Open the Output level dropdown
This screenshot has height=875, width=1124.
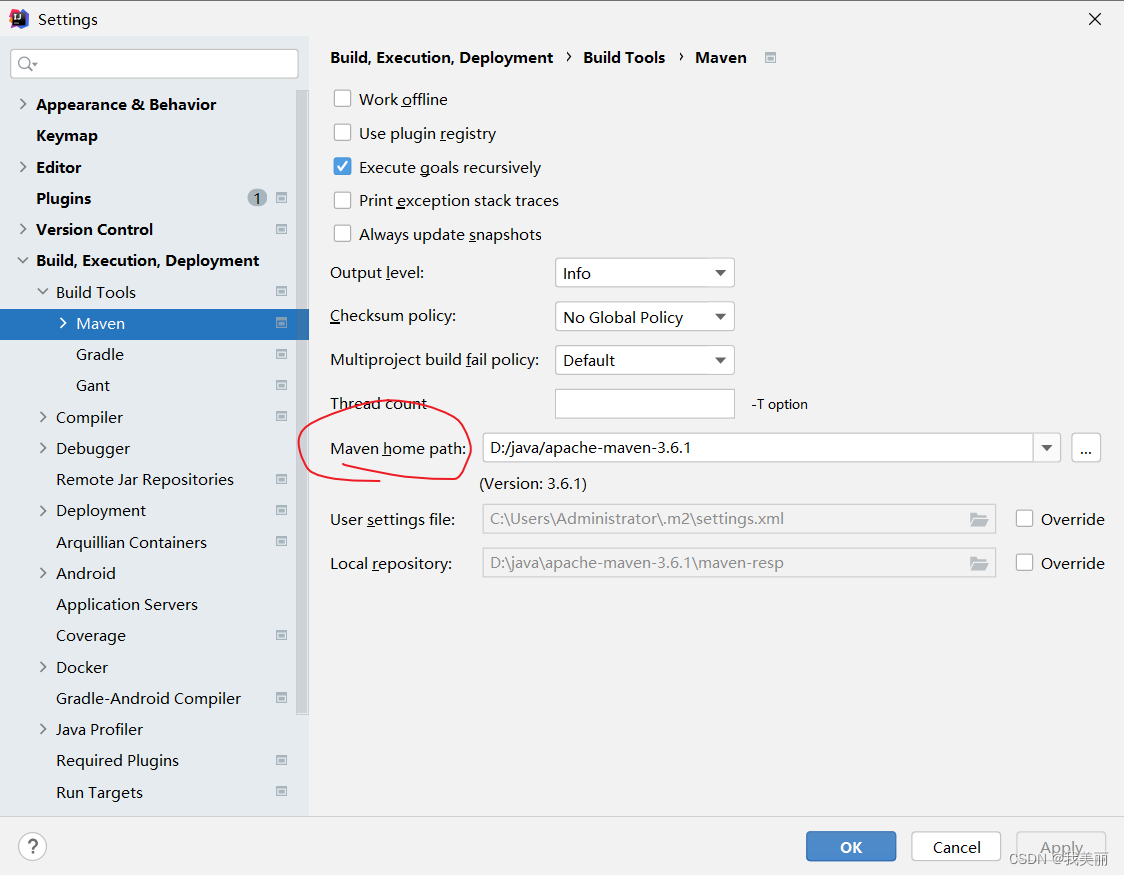pyautogui.click(x=644, y=273)
